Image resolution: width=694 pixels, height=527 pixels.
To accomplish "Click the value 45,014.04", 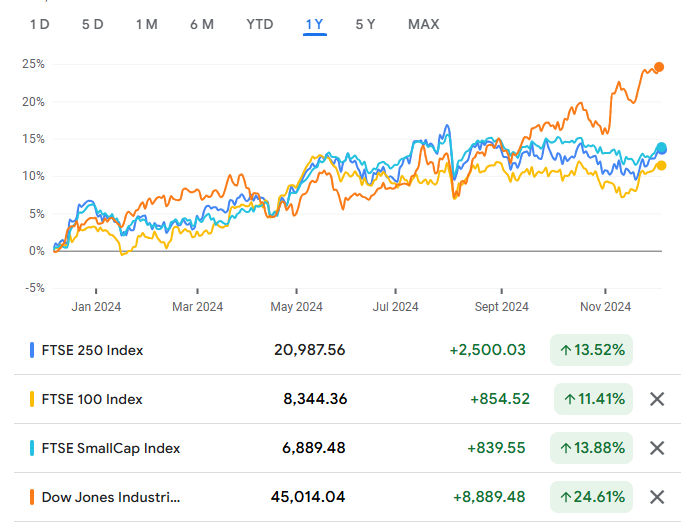I will click(x=308, y=497).
